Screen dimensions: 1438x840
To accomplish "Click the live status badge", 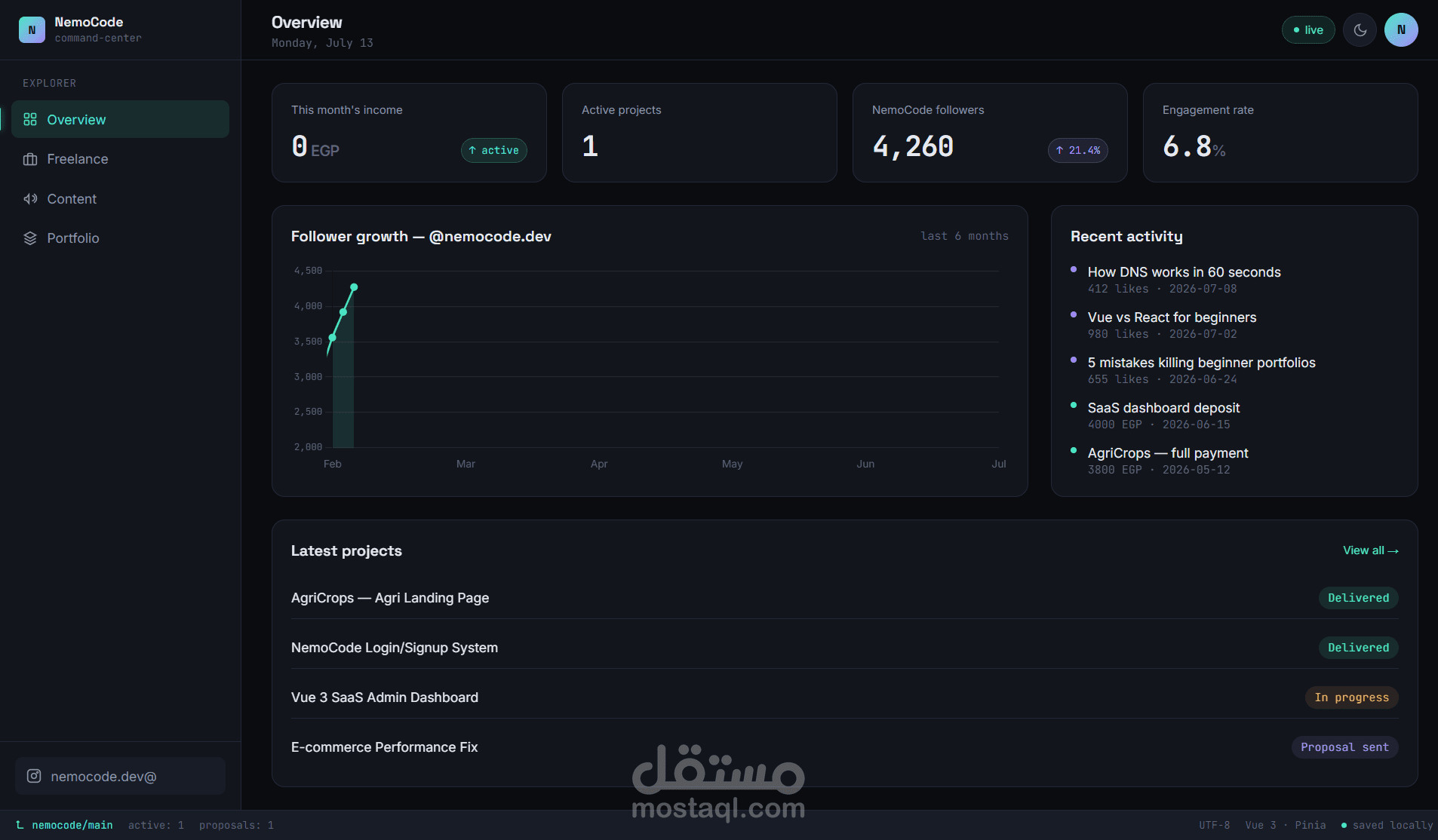I will click(x=1308, y=30).
